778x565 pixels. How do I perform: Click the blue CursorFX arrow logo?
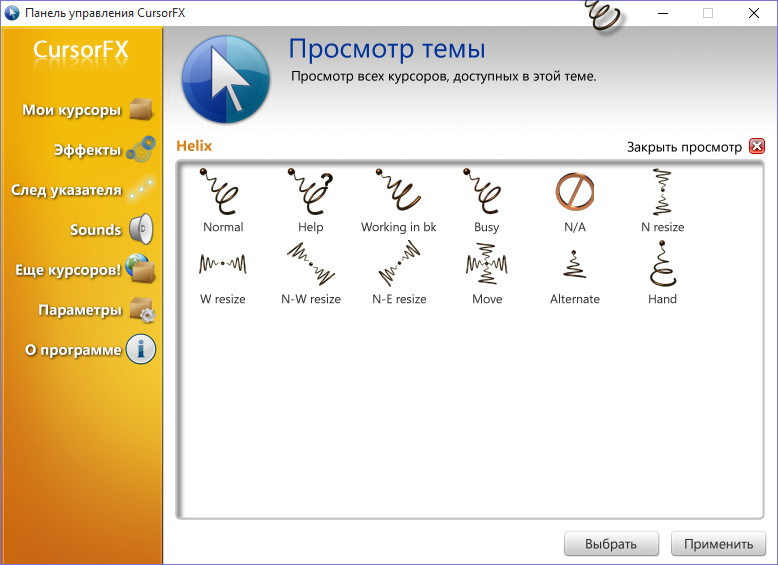point(226,79)
